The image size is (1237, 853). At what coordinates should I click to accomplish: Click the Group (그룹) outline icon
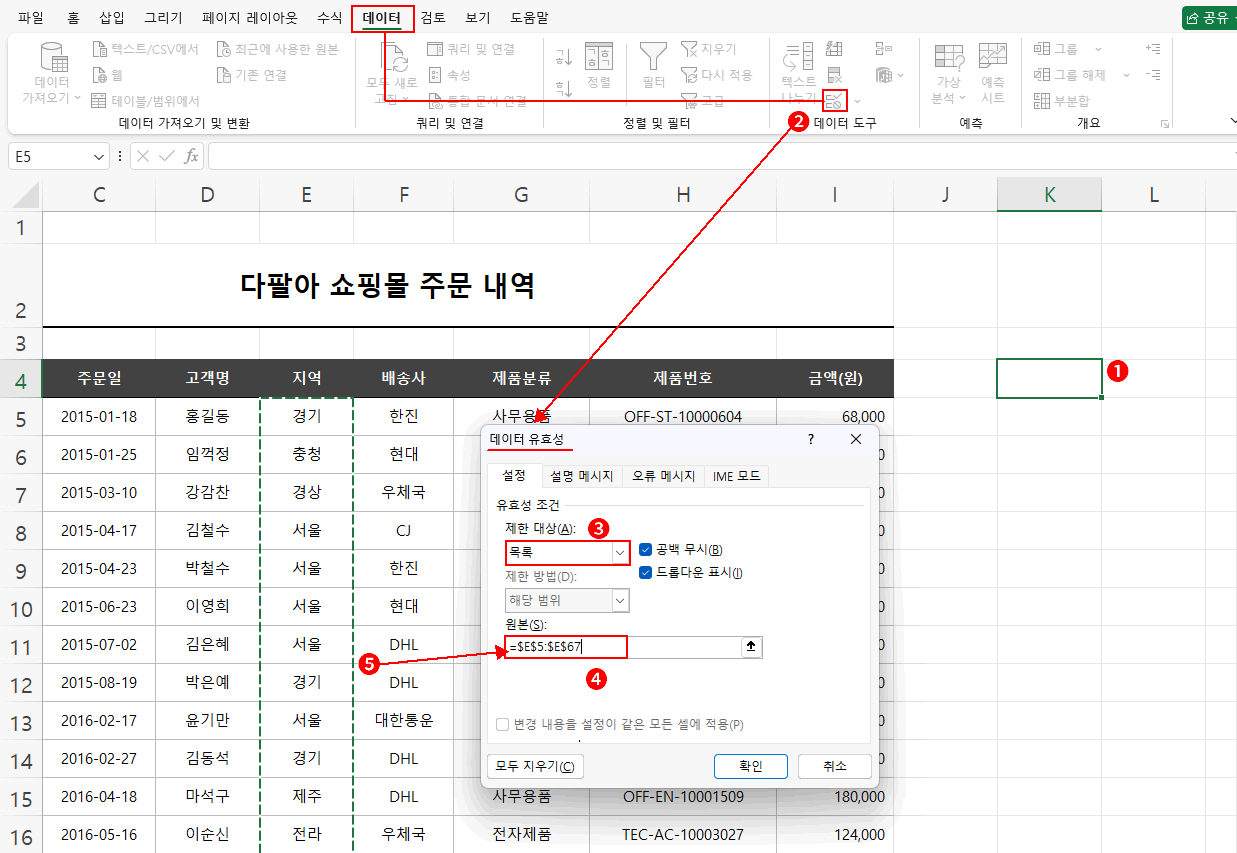click(1041, 49)
